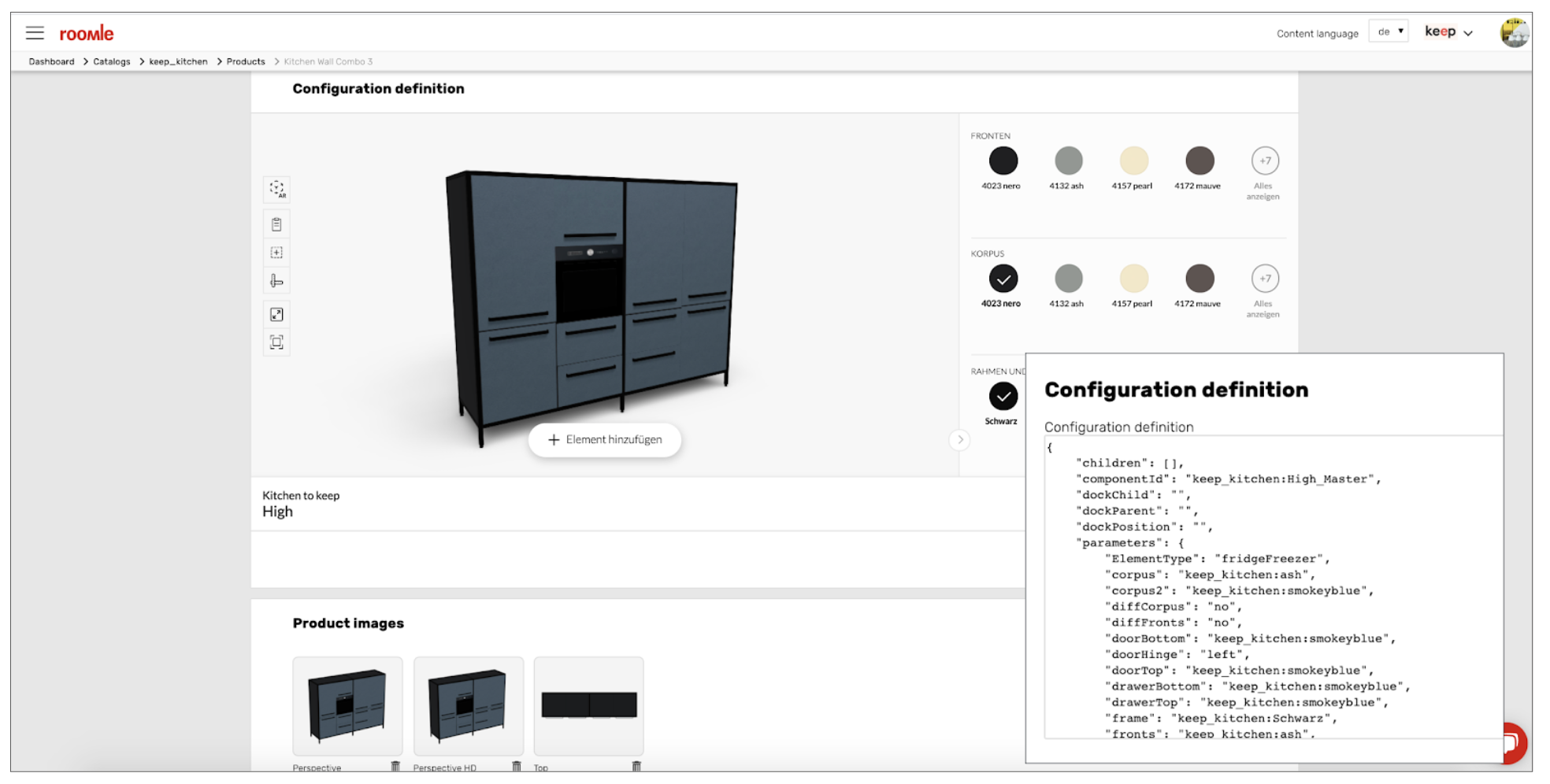This screenshot has height=784, width=1550.
Task: Open the content language dropdown
Action: coord(1389,32)
